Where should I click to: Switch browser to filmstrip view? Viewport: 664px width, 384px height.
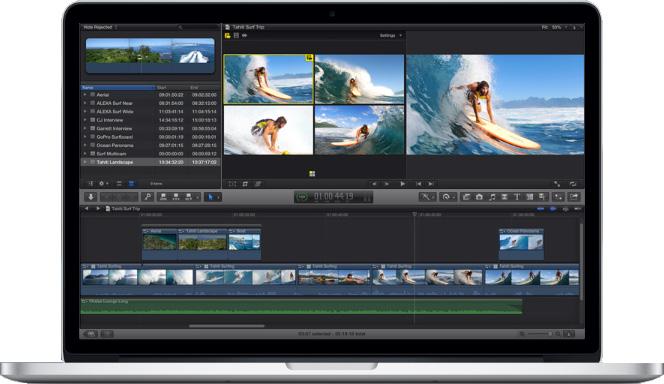pyautogui.click(x=119, y=184)
